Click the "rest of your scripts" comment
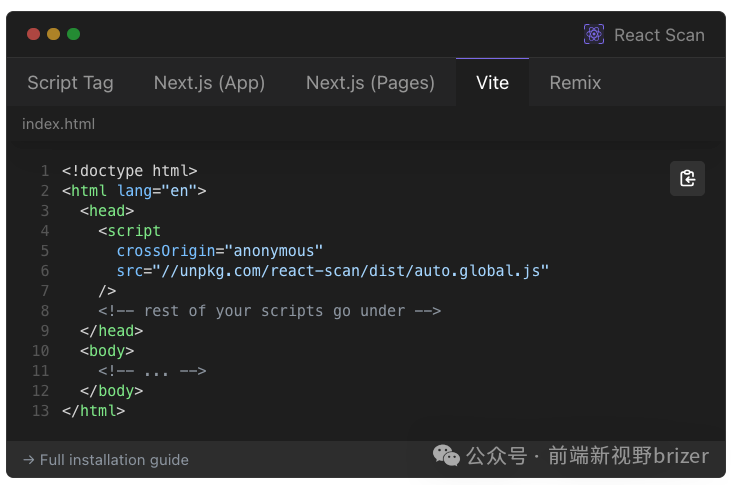 tap(269, 311)
